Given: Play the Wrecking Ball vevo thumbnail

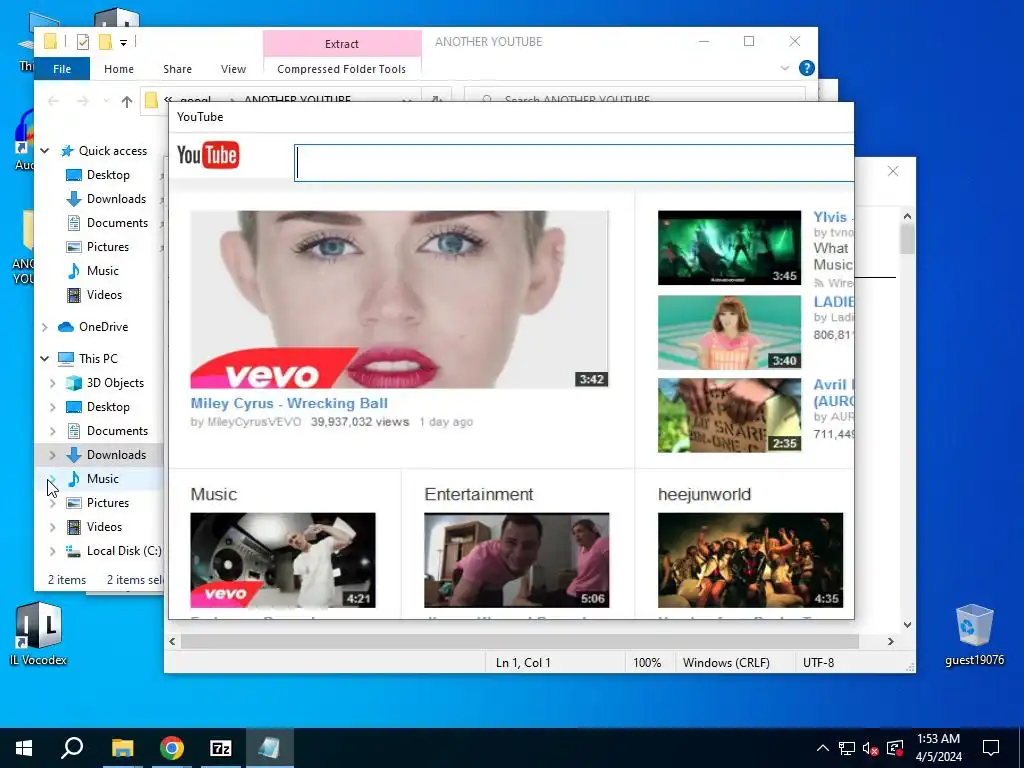Looking at the screenshot, I should point(399,299).
